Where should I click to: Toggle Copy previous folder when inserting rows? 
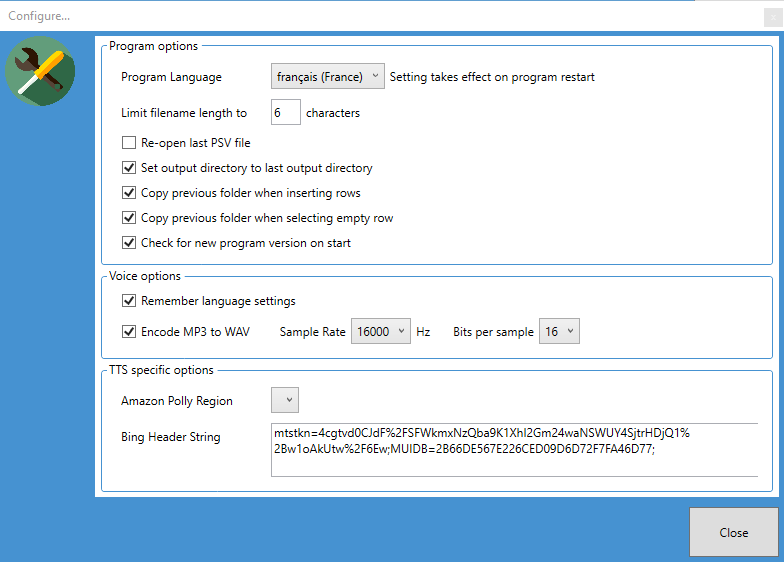[x=129, y=193]
